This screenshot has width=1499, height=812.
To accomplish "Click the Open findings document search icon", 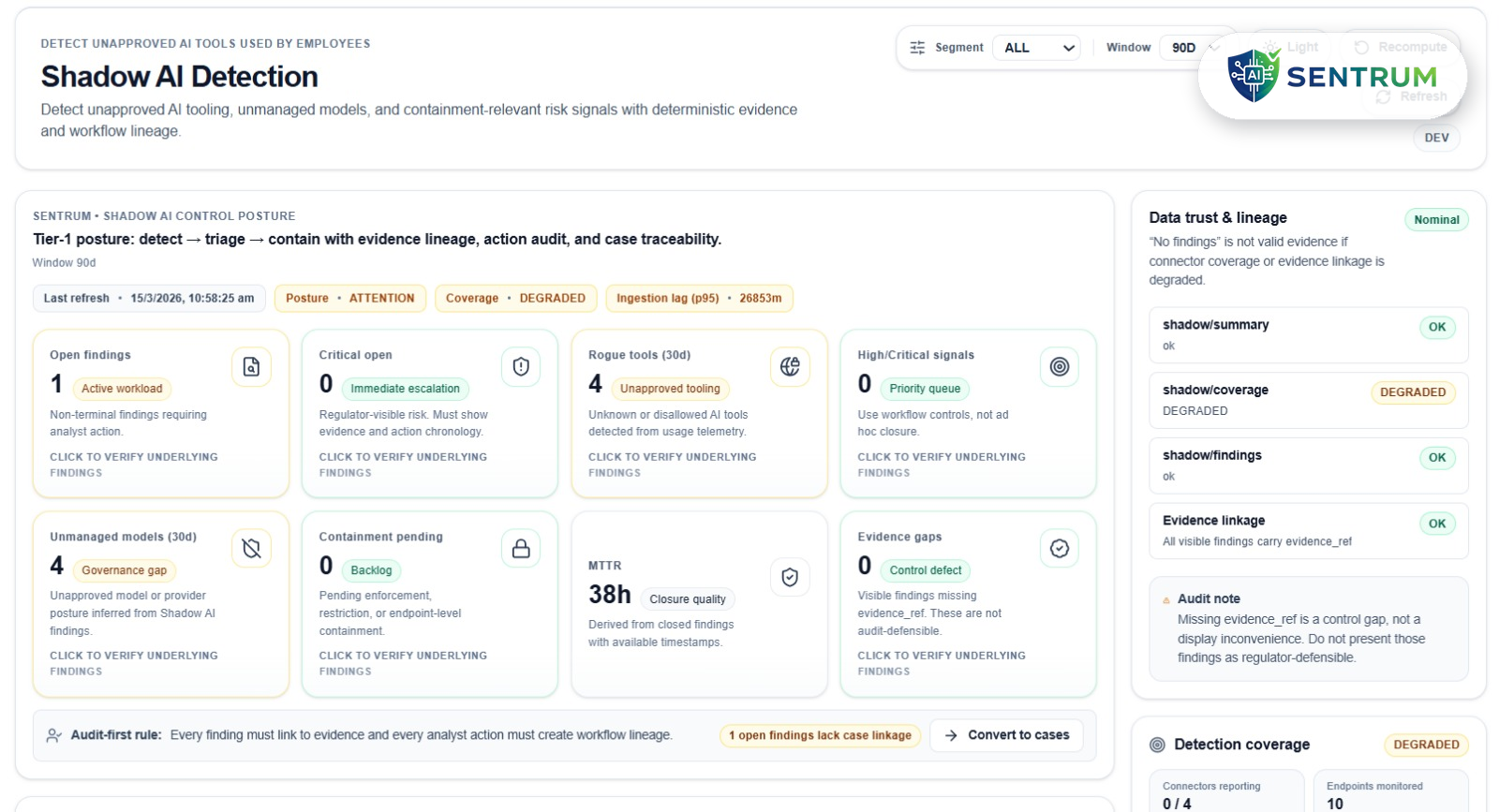I will point(251,367).
